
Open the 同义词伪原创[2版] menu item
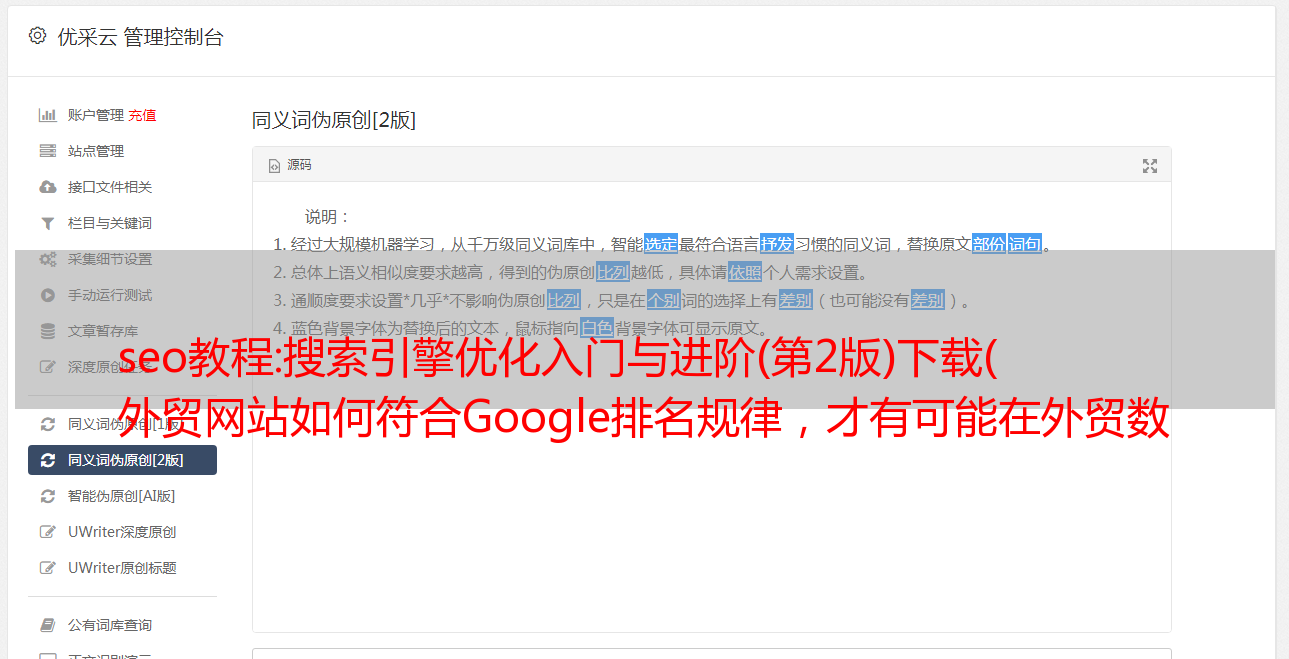point(122,460)
